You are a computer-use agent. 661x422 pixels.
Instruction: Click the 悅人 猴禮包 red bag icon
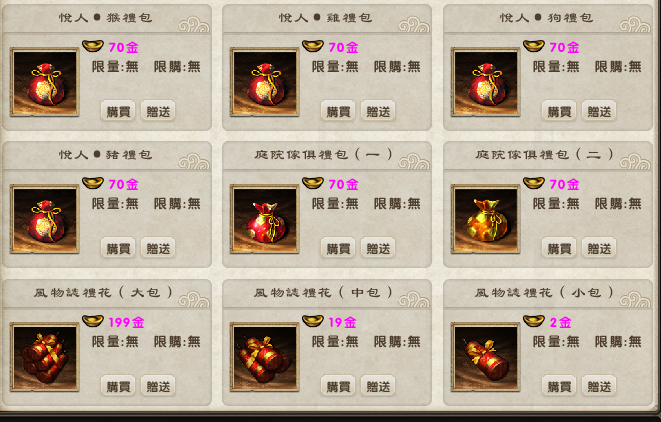click(x=45, y=82)
